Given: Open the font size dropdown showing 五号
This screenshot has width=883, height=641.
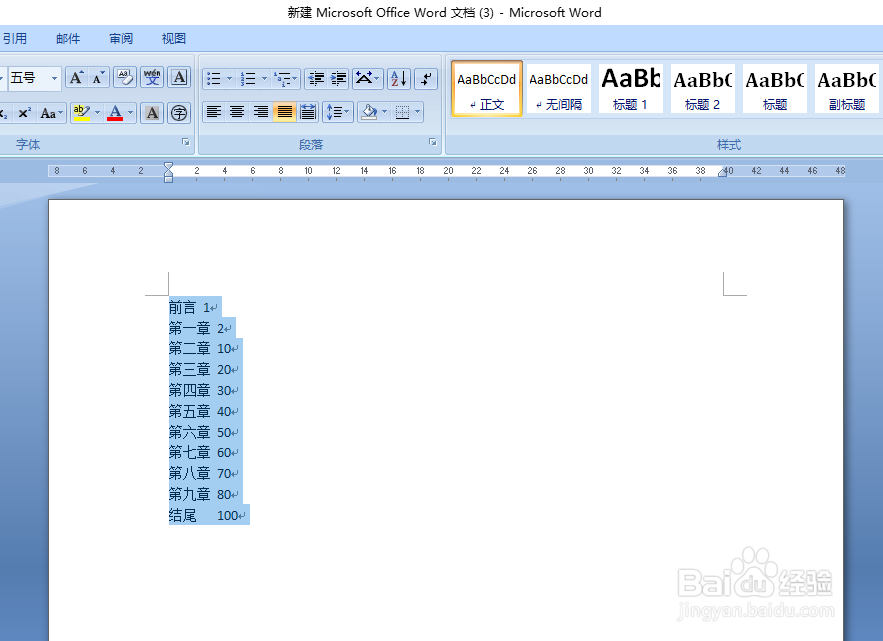Looking at the screenshot, I should point(54,78).
